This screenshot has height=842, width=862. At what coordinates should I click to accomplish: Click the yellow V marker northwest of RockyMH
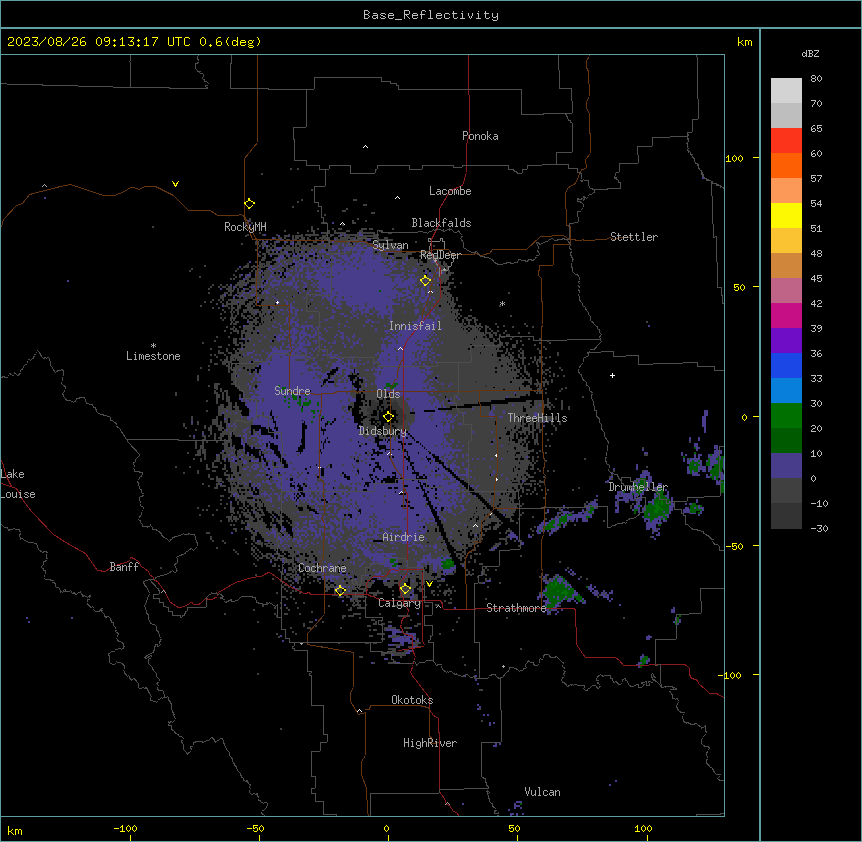[x=175, y=184]
